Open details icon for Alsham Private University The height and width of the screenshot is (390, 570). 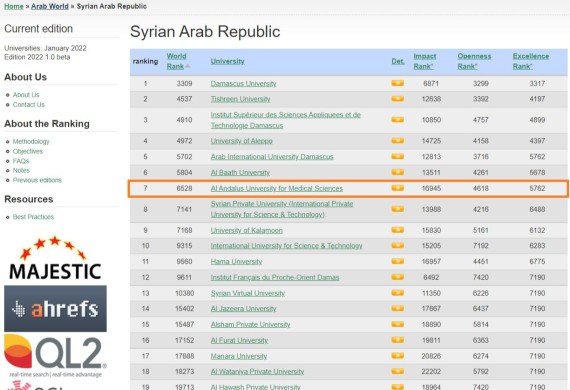(397, 324)
